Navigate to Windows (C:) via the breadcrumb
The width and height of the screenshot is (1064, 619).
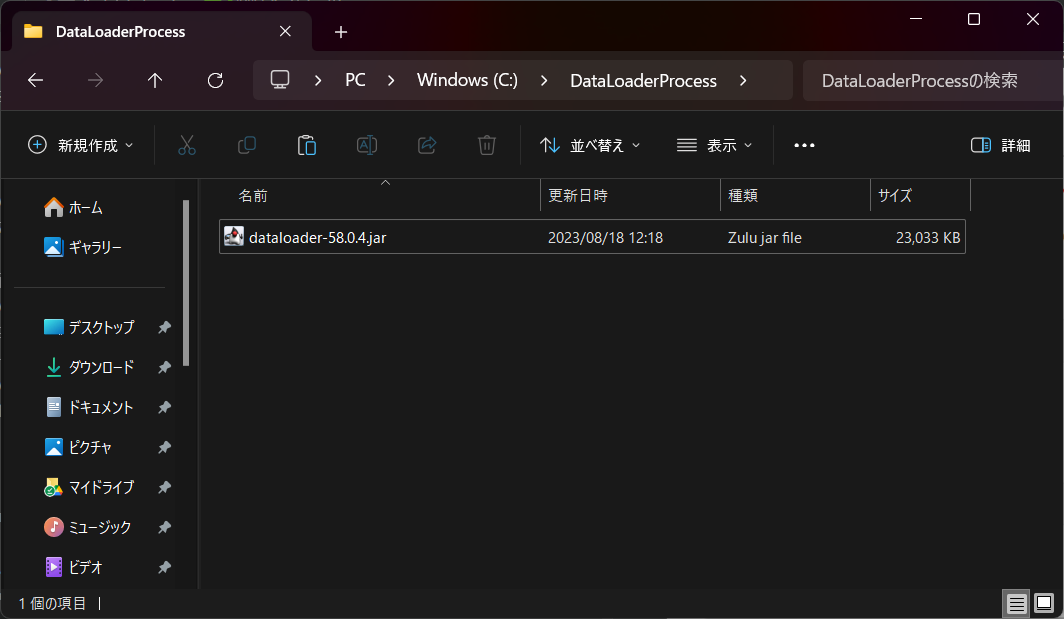point(467,80)
